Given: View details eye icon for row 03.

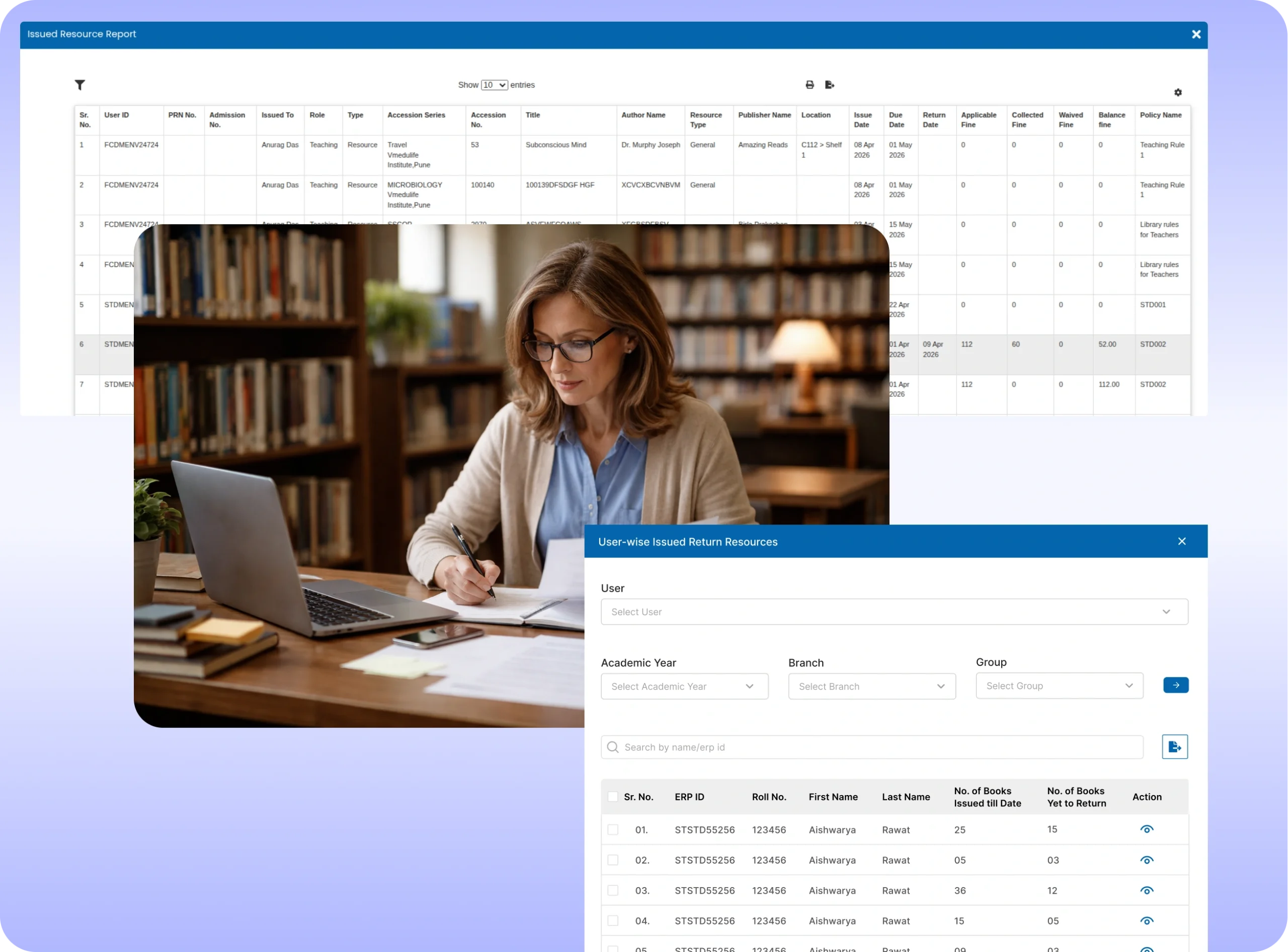Looking at the screenshot, I should click(x=1146, y=890).
